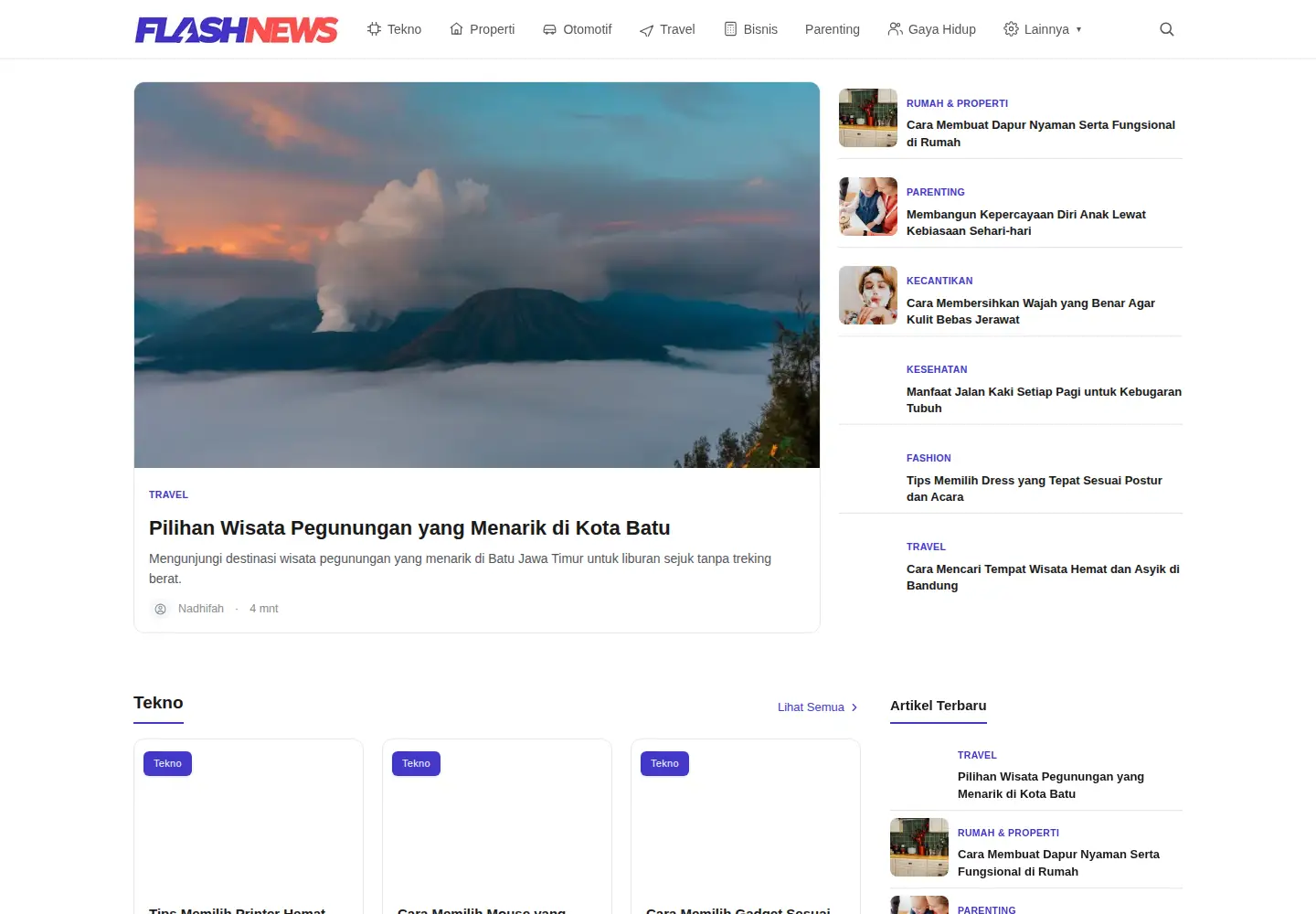Click the Bisnis building icon

[730, 29]
